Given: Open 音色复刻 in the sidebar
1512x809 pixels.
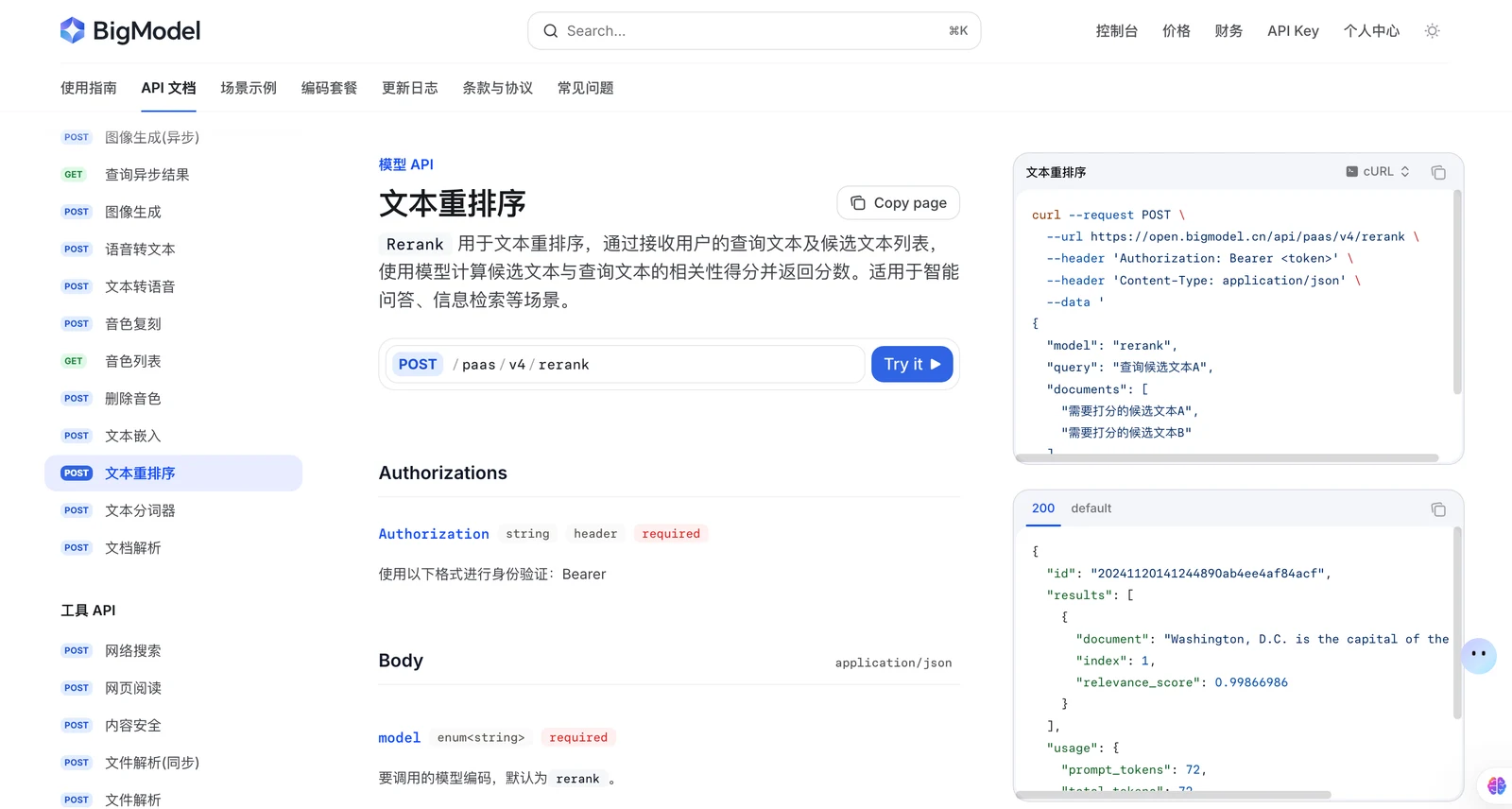Looking at the screenshot, I should [173, 324].
